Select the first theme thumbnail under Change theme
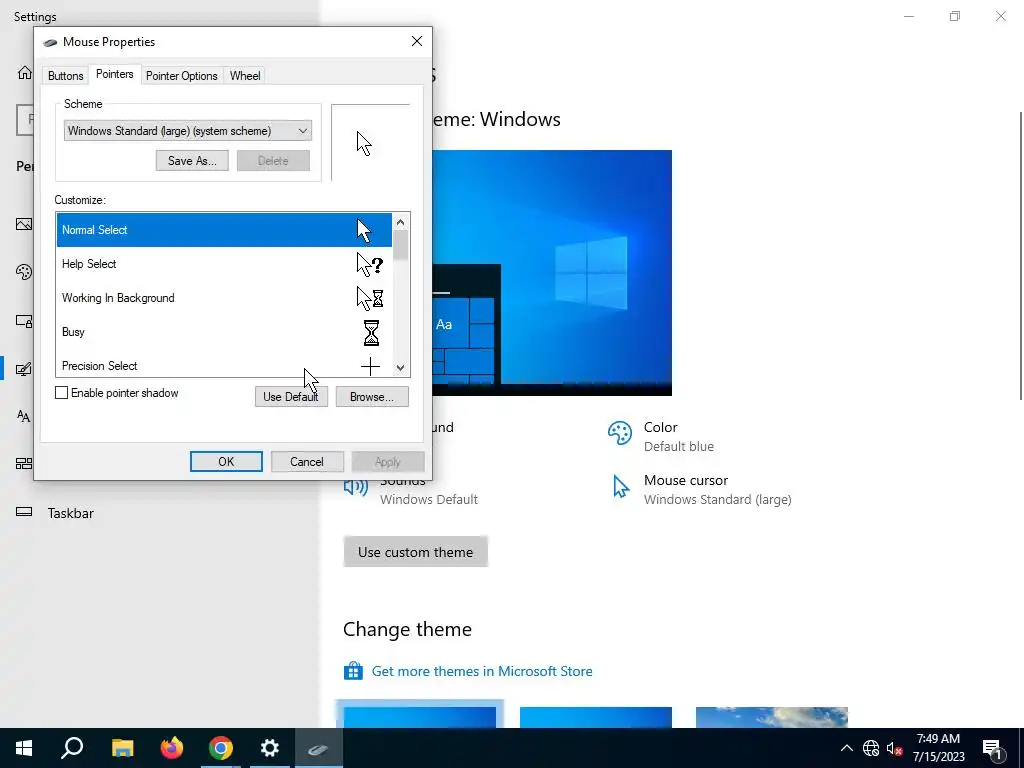 [x=419, y=716]
